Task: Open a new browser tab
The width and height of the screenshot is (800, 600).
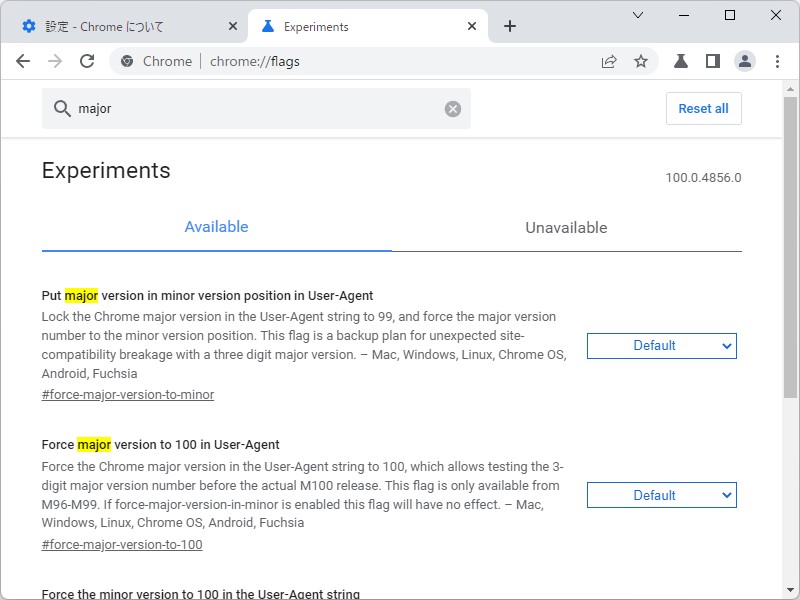Action: [x=510, y=26]
